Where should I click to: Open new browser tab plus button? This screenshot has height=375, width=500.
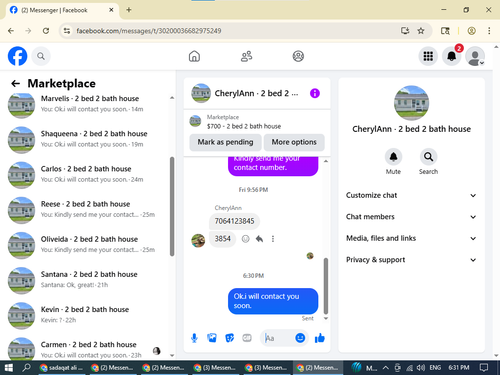pyautogui.click(x=129, y=10)
